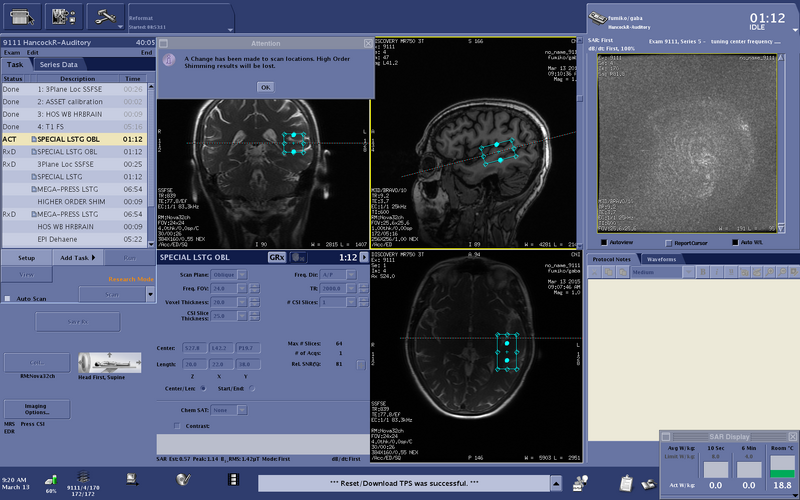Open the Freq. FOV dropdown
Image resolution: width=800 pixels, height=500 pixels.
click(242, 289)
